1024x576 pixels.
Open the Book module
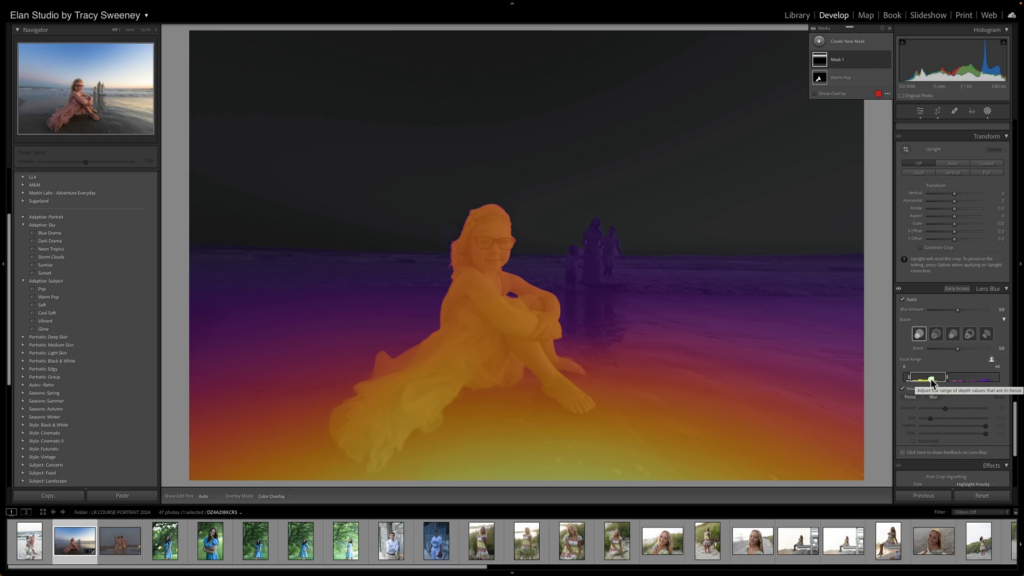click(892, 15)
